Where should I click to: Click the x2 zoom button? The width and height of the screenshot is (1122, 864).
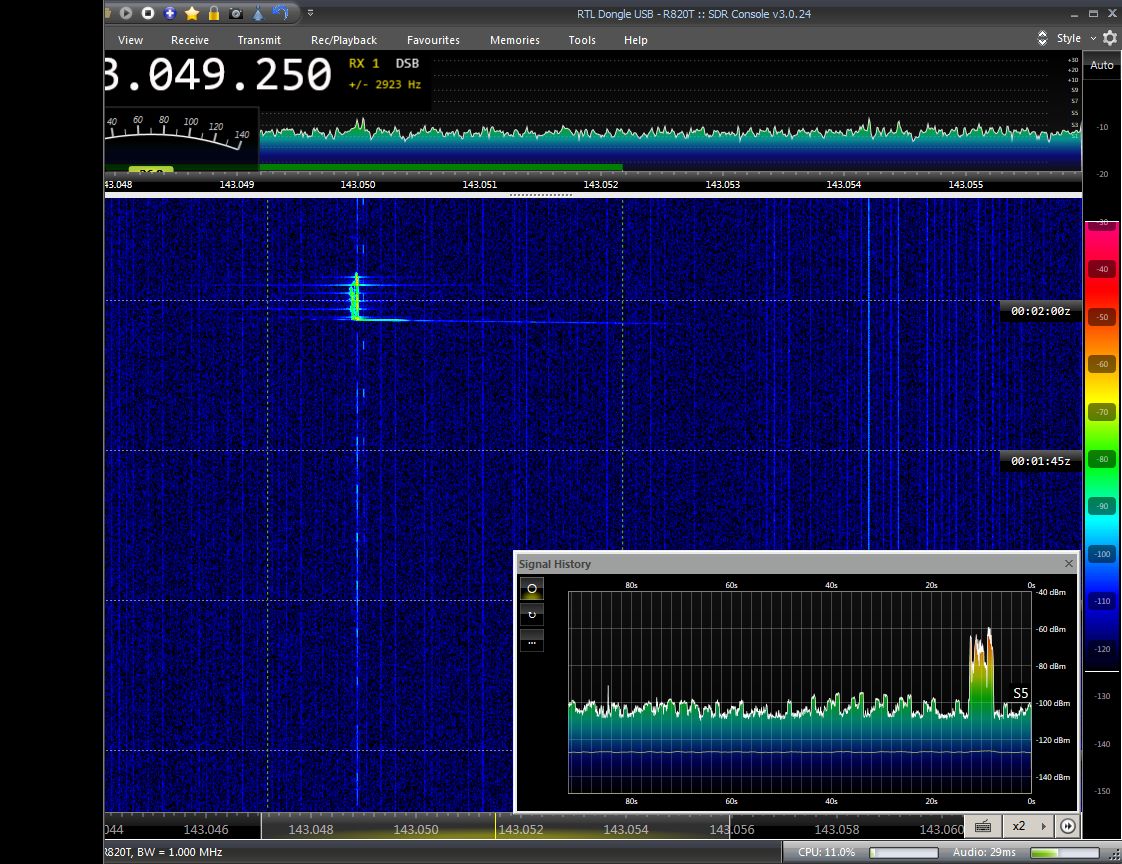tap(1019, 826)
